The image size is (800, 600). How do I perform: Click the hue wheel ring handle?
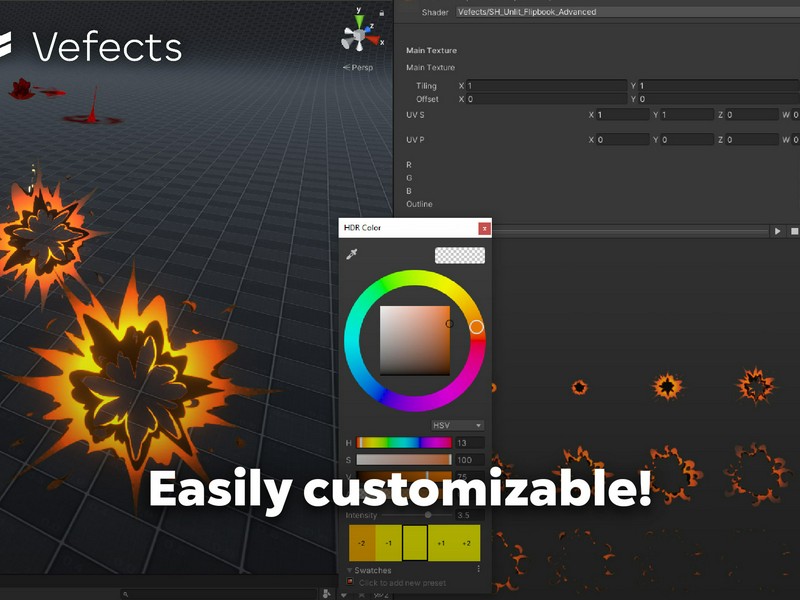(477, 327)
